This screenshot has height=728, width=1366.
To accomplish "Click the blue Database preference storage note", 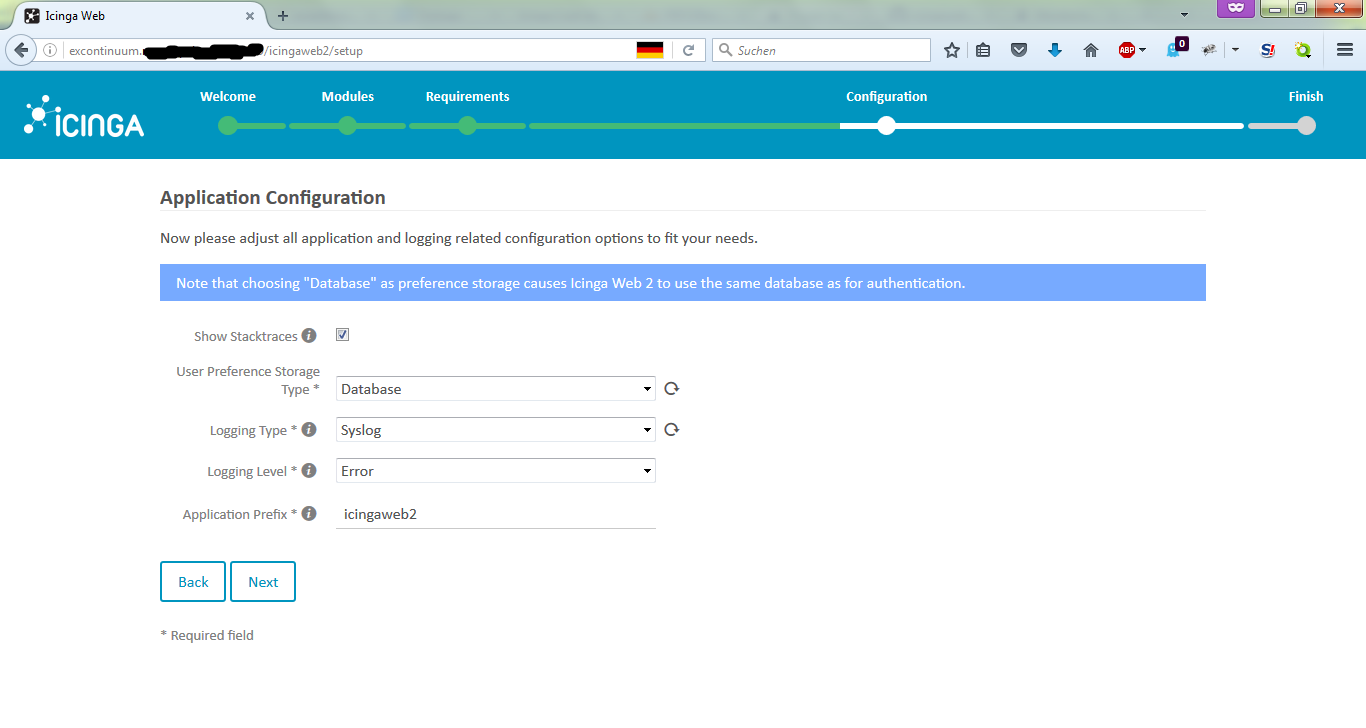I will (x=683, y=283).
